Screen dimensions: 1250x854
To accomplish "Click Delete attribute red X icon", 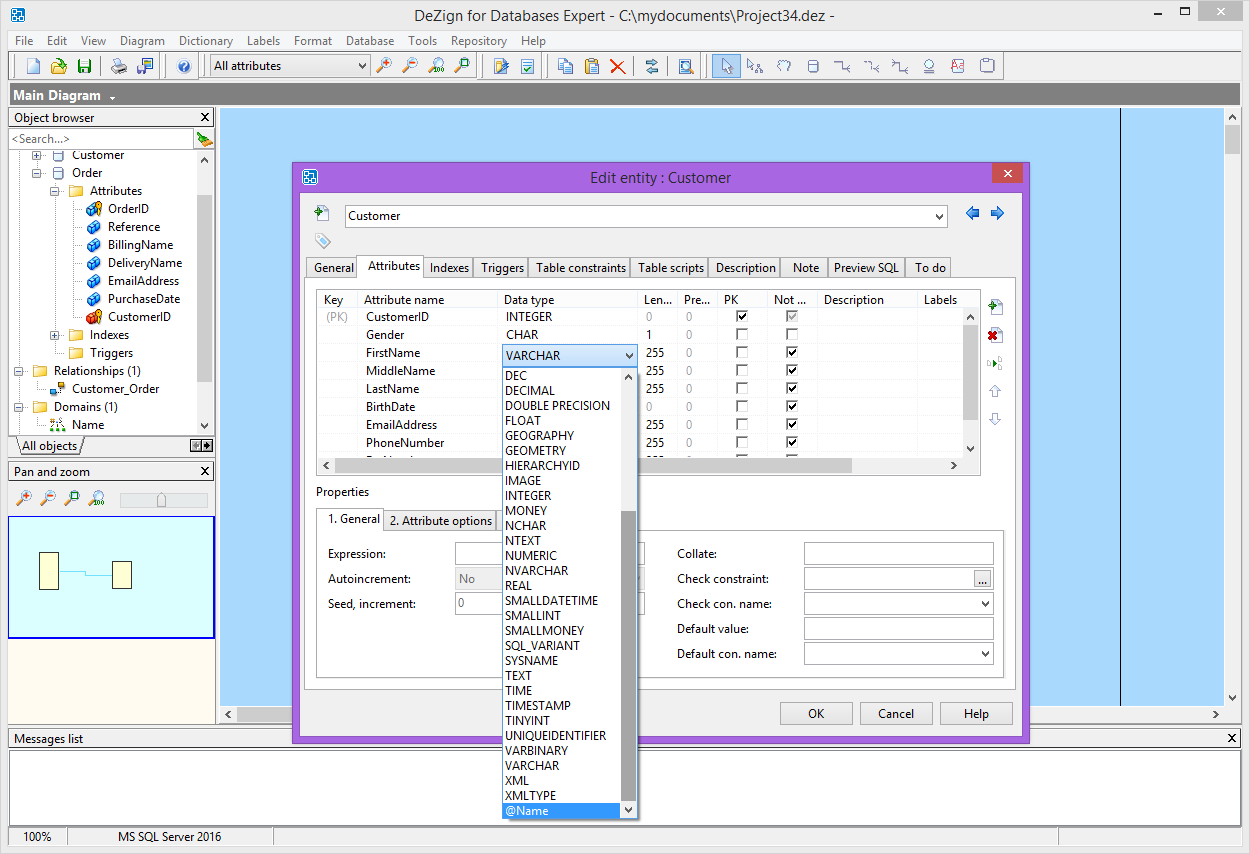I will 995,335.
